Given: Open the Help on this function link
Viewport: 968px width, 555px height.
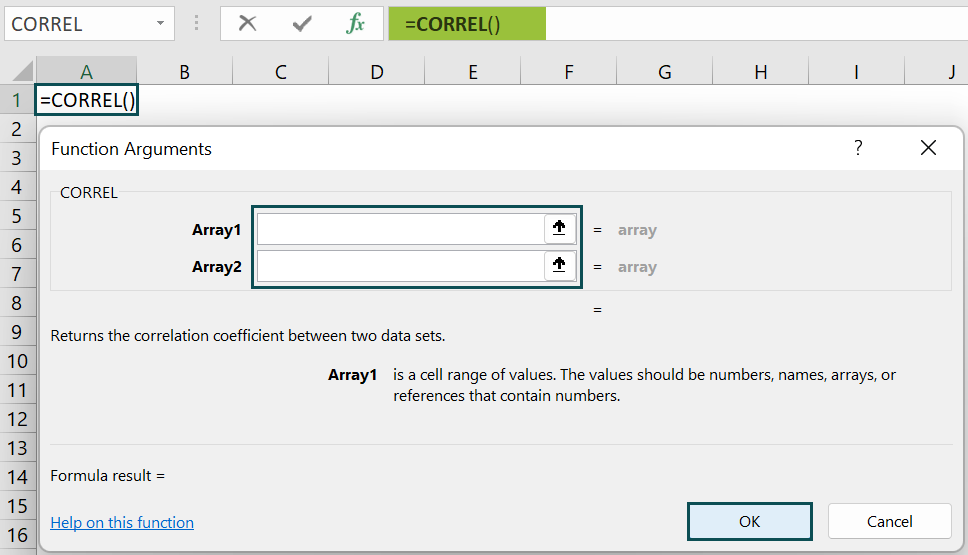Looking at the screenshot, I should 122,522.
